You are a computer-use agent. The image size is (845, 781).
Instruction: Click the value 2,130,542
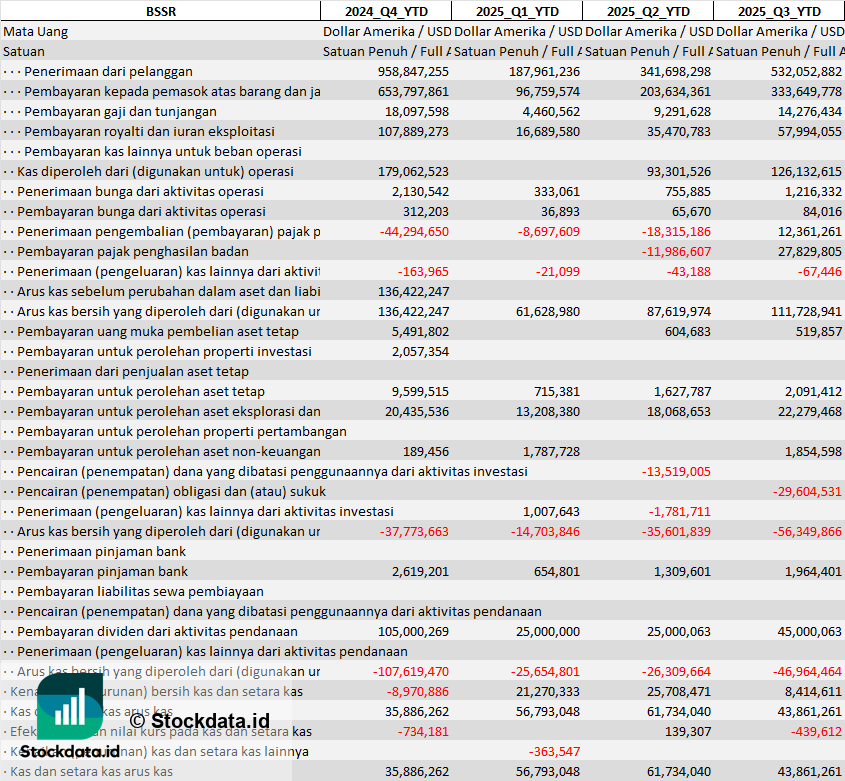(x=420, y=191)
